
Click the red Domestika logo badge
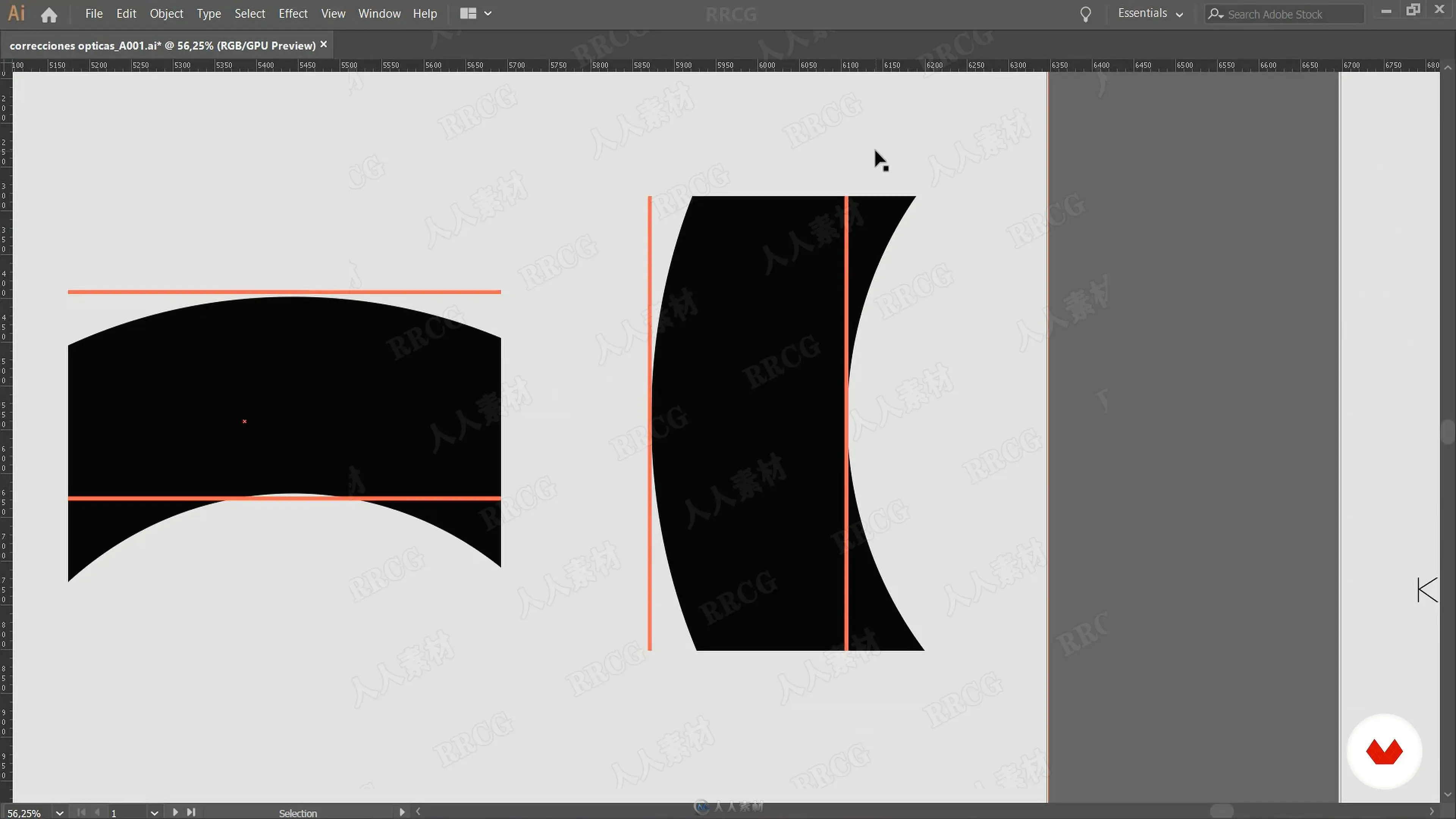point(1384,751)
